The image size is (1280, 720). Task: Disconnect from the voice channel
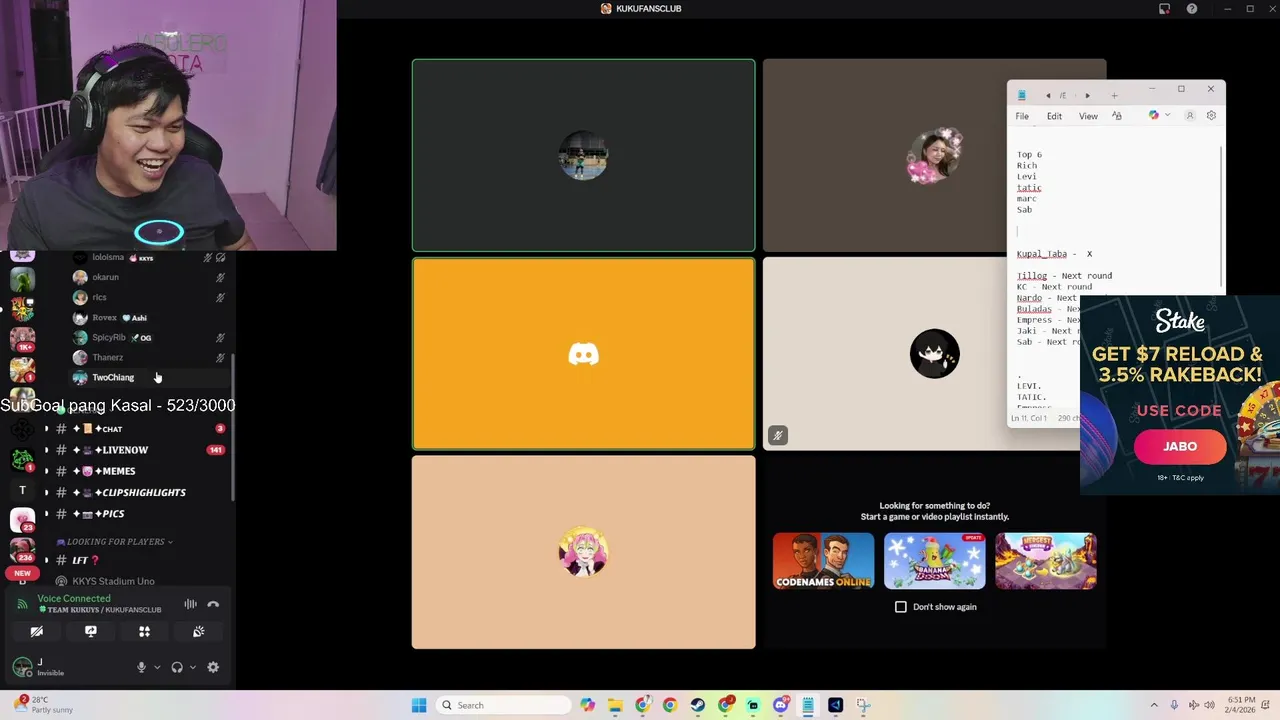pos(213,604)
